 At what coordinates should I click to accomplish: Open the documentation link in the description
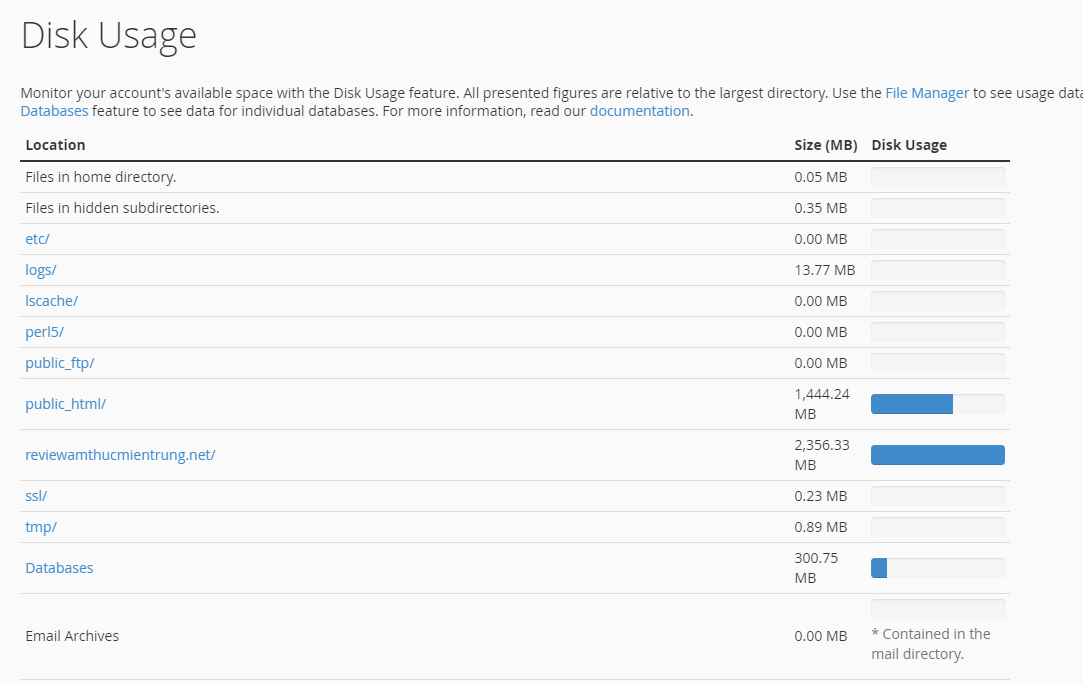coord(639,111)
